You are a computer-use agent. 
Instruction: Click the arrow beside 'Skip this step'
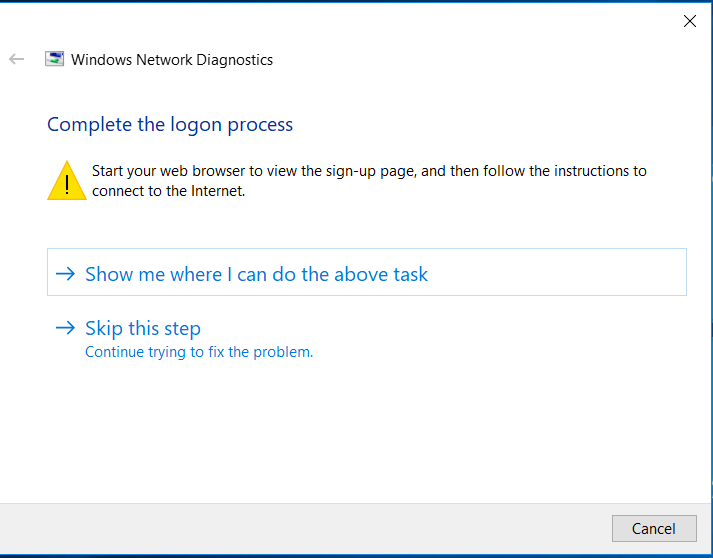pos(65,327)
